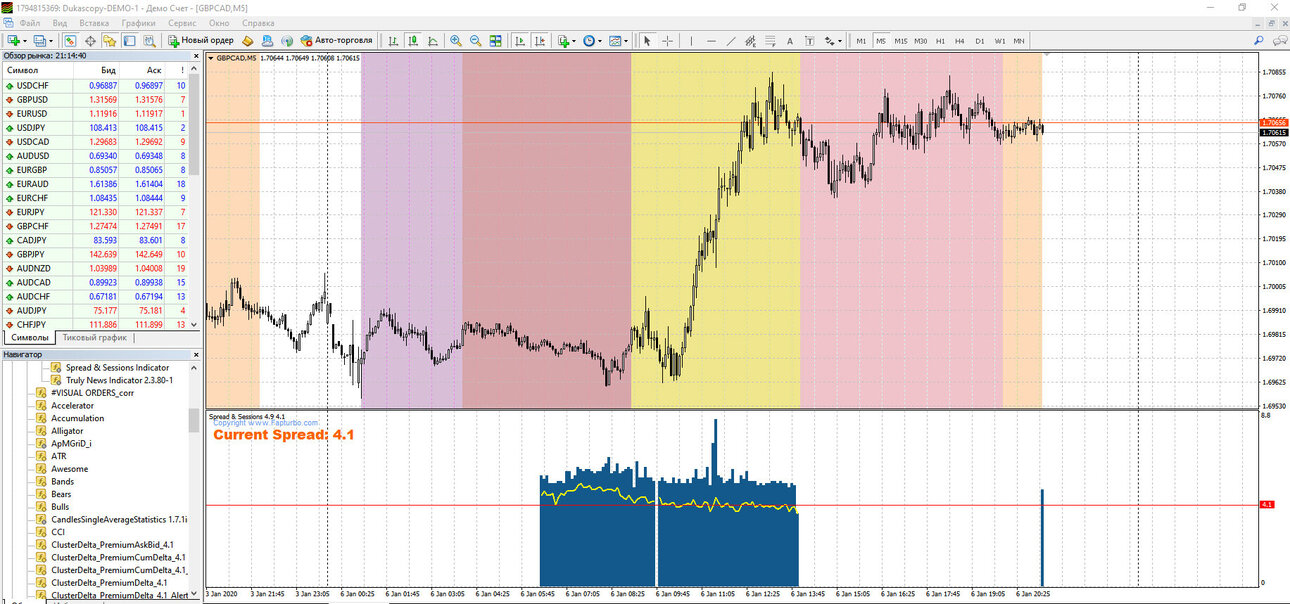The height and width of the screenshot is (604, 1290).
Task: Open the Вид menu
Action: point(60,22)
